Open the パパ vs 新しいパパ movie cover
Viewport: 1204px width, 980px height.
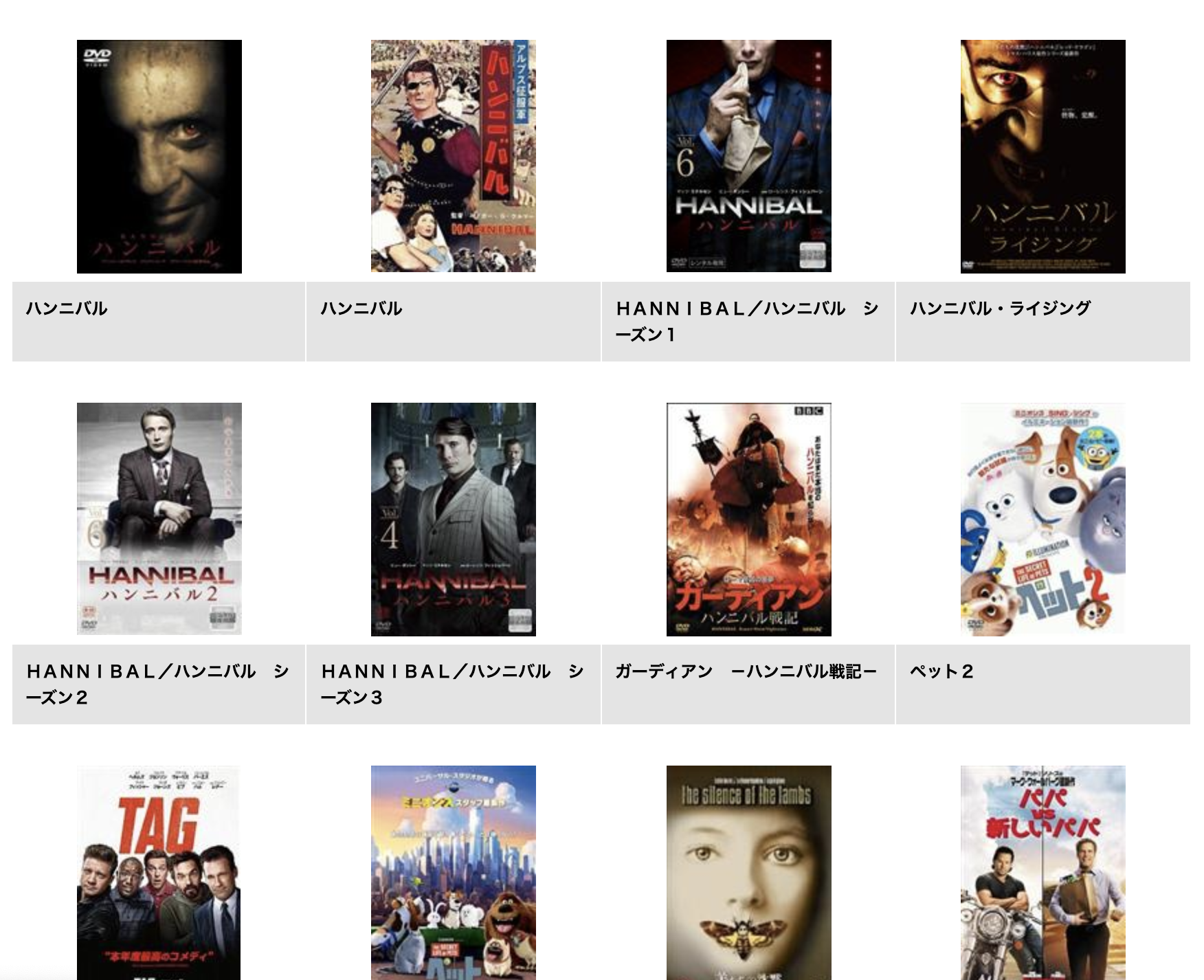(1043, 873)
